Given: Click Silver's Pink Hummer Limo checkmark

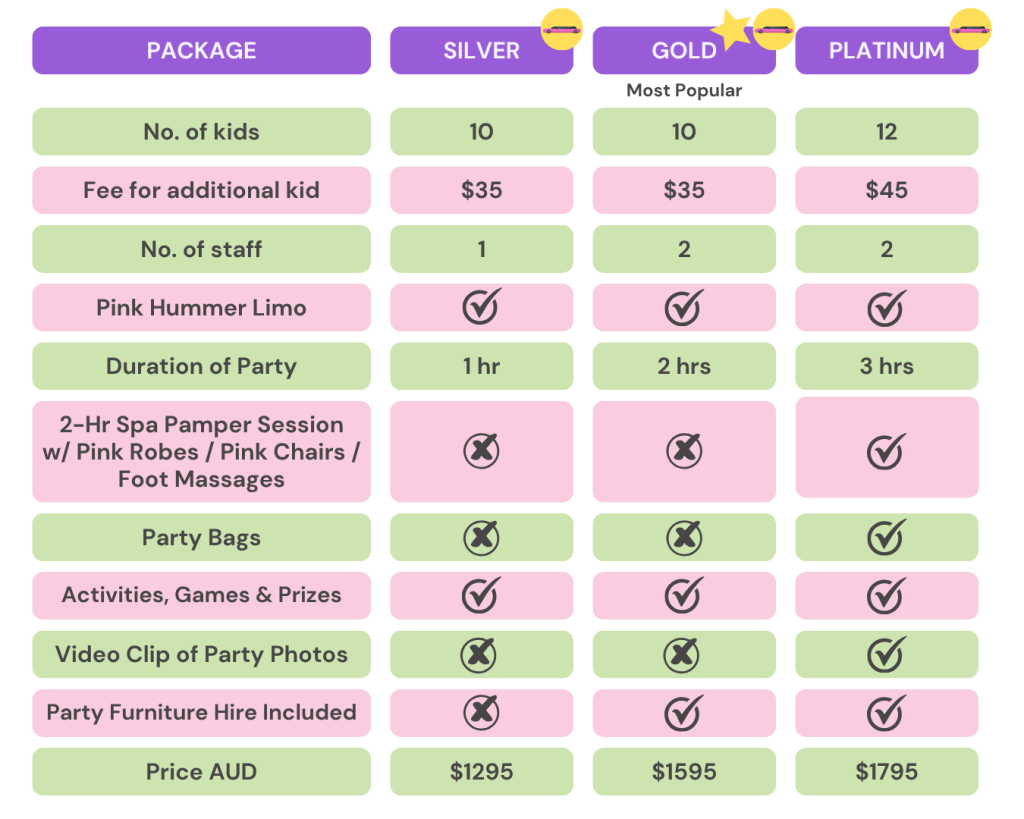Looking at the screenshot, I should tap(481, 307).
